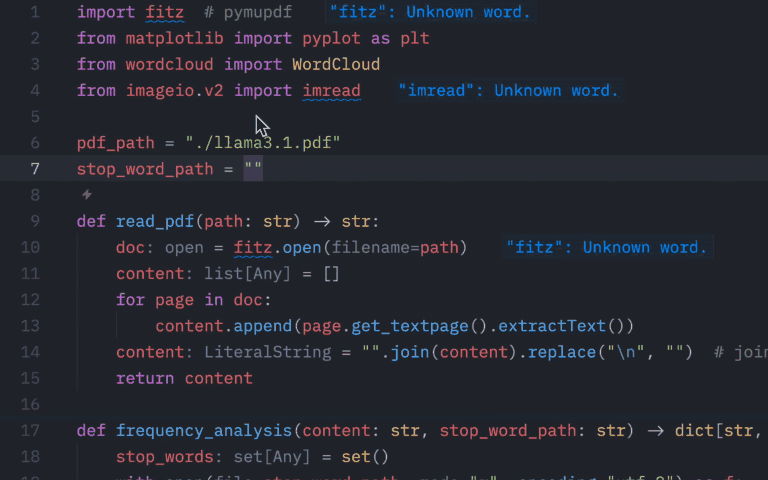This screenshot has height=480, width=768.
Task: Click extractText method on line 13
Action: click(x=552, y=326)
